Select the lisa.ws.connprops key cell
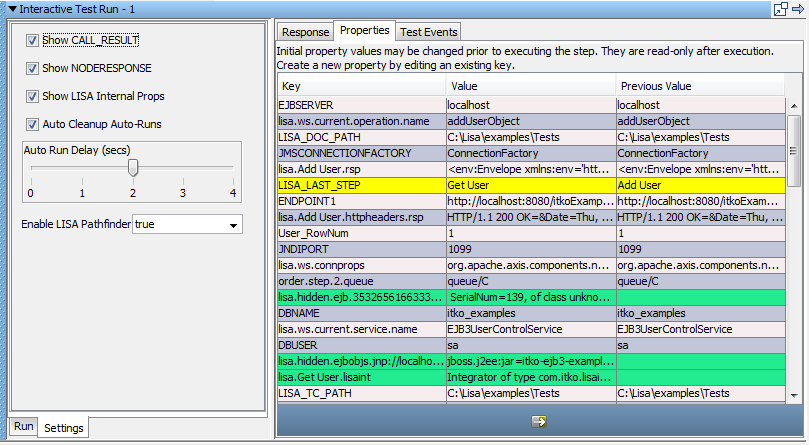This screenshot has height=445, width=809. tap(362, 265)
